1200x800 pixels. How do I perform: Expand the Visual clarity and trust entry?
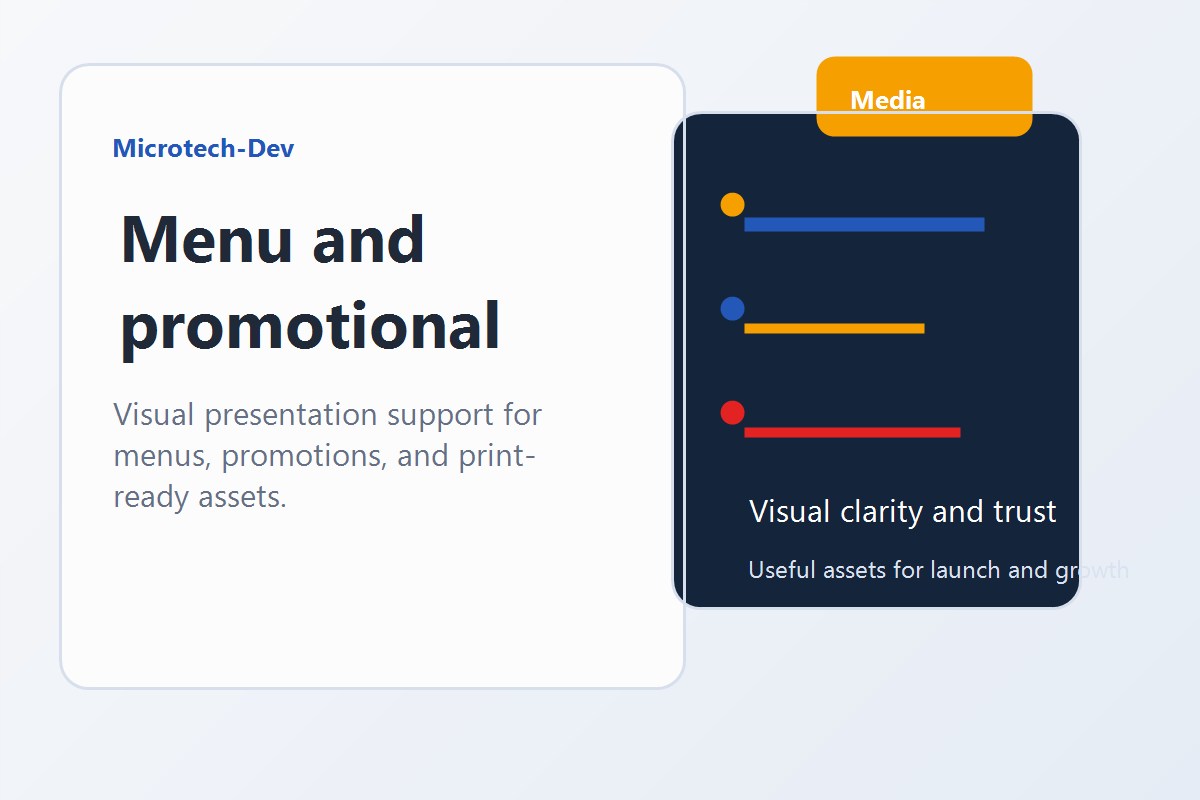[x=902, y=512]
